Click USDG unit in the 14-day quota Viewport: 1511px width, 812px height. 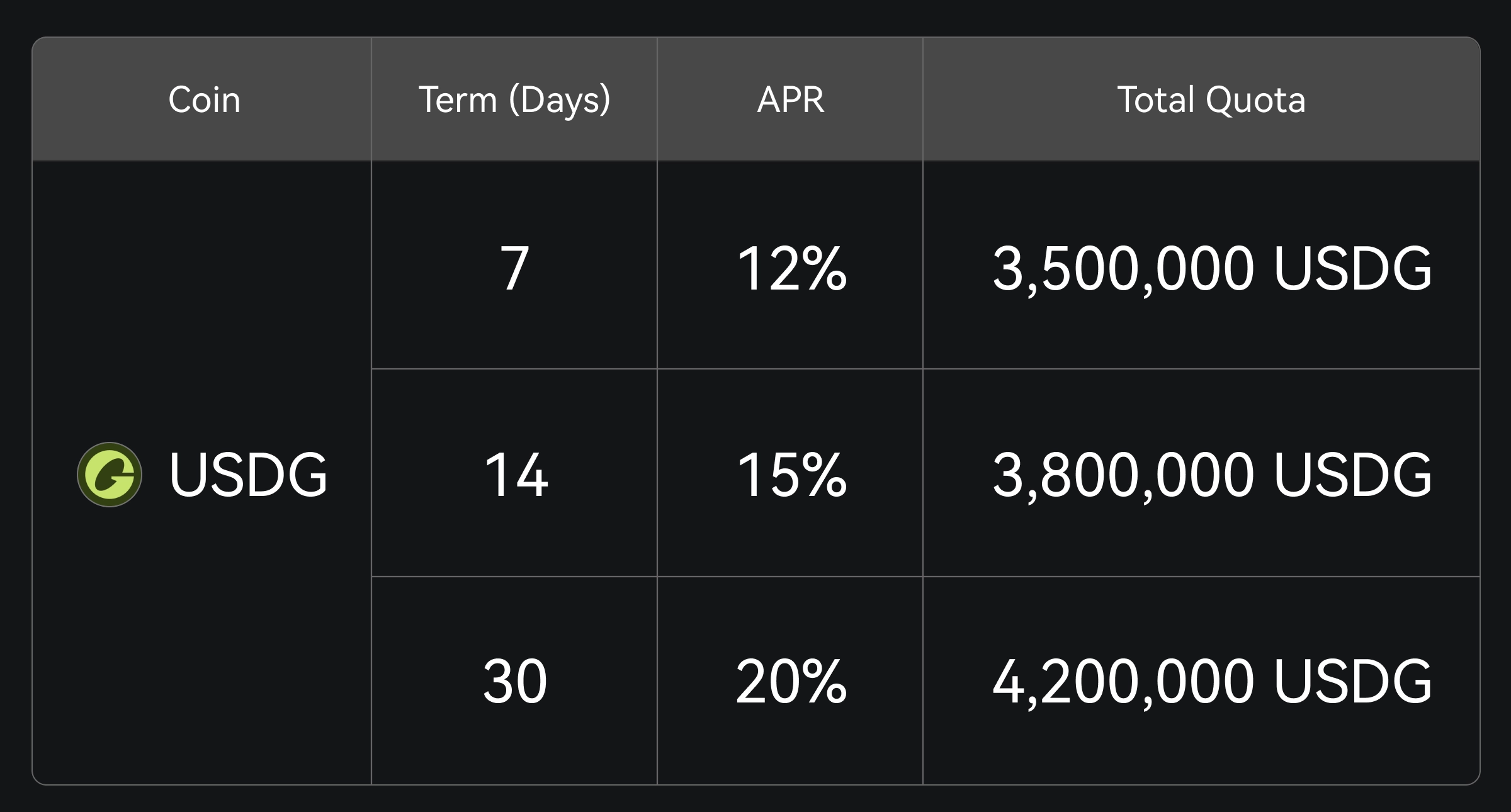[1352, 475]
